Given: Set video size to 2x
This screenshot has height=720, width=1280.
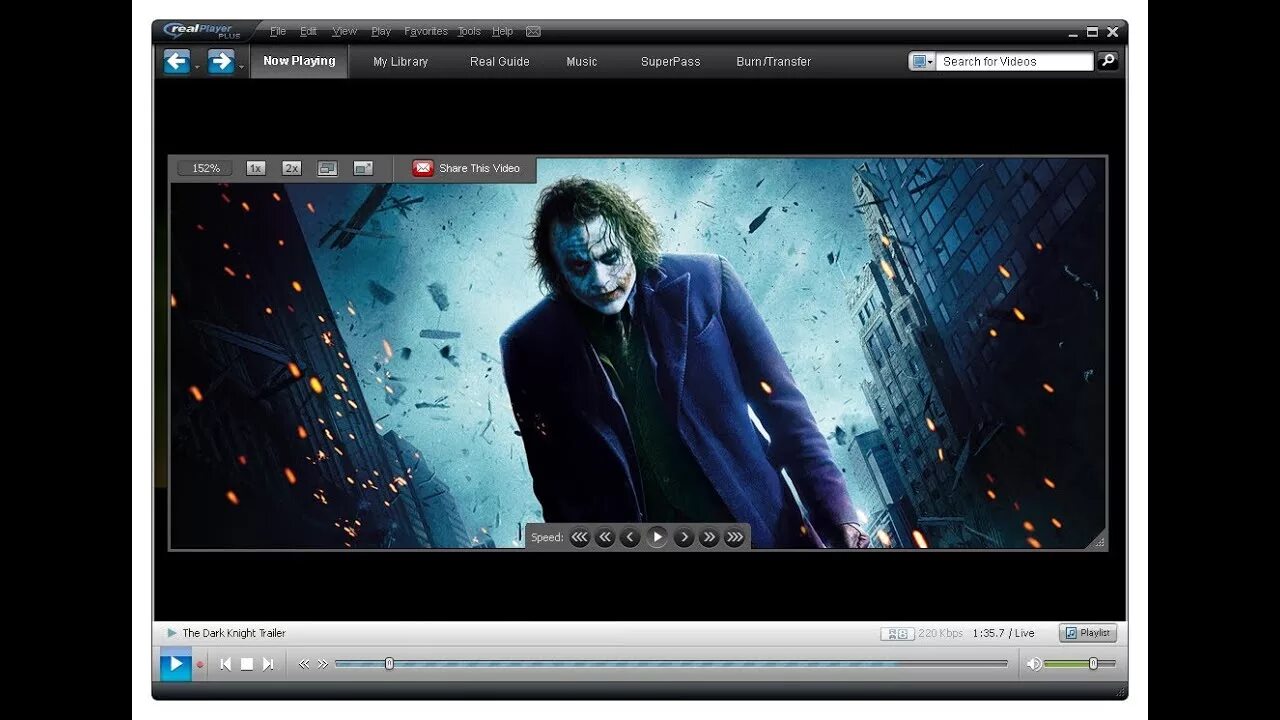Looking at the screenshot, I should [292, 168].
